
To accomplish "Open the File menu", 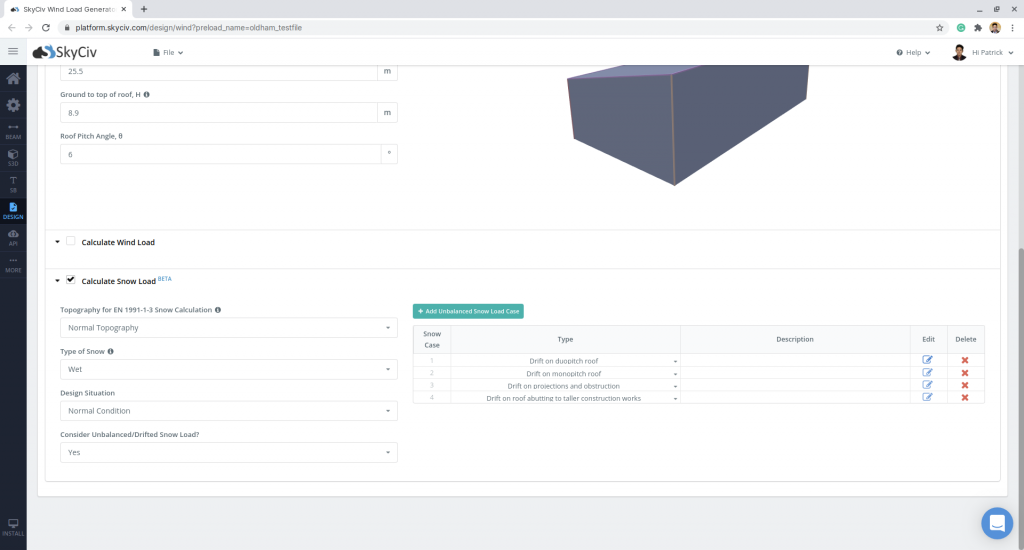I will coord(167,52).
